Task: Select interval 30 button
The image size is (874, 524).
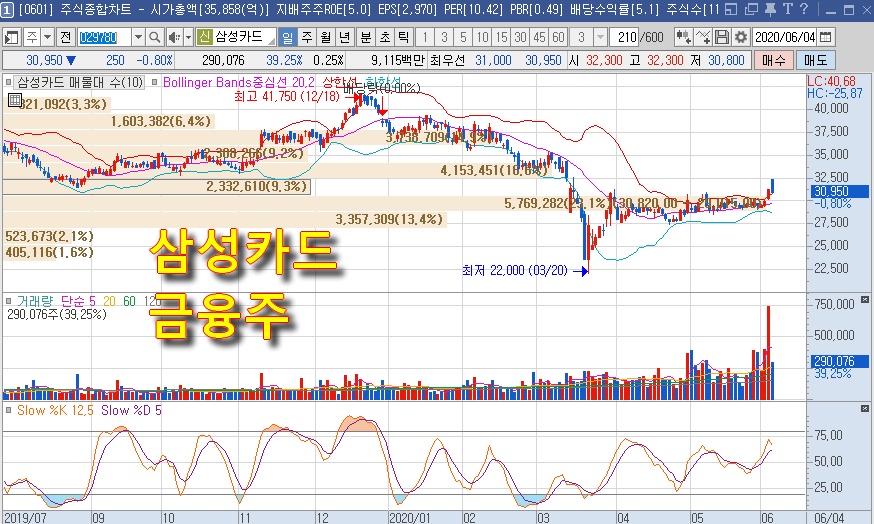Action: pos(520,37)
